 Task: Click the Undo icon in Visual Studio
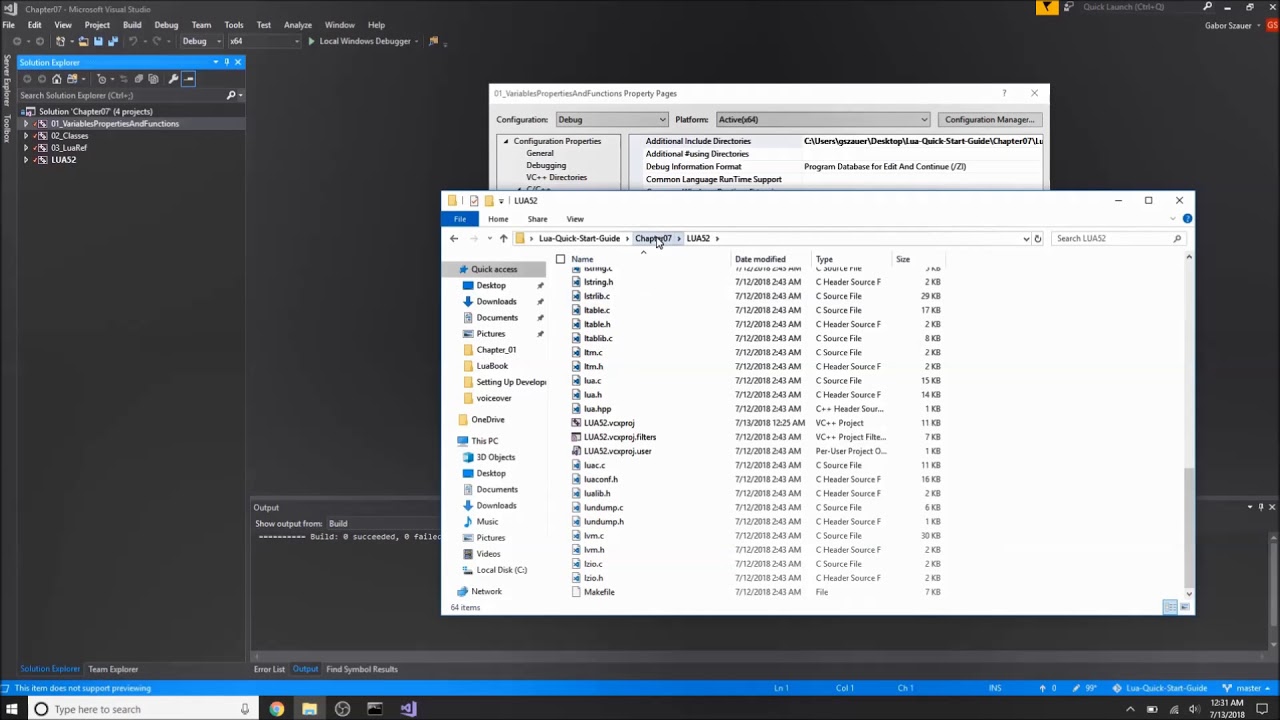133,41
